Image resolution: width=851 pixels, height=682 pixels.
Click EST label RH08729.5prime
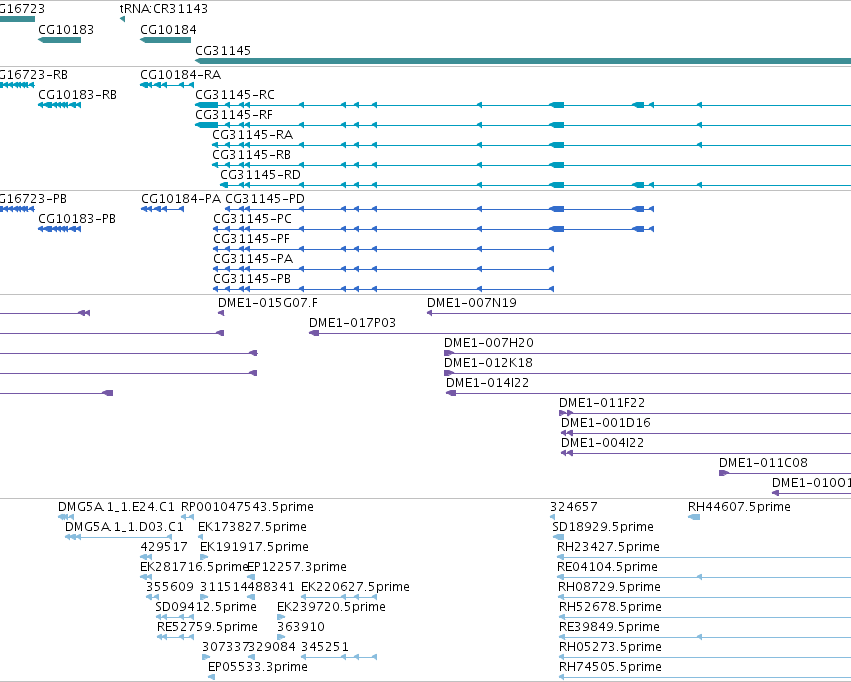609,587
